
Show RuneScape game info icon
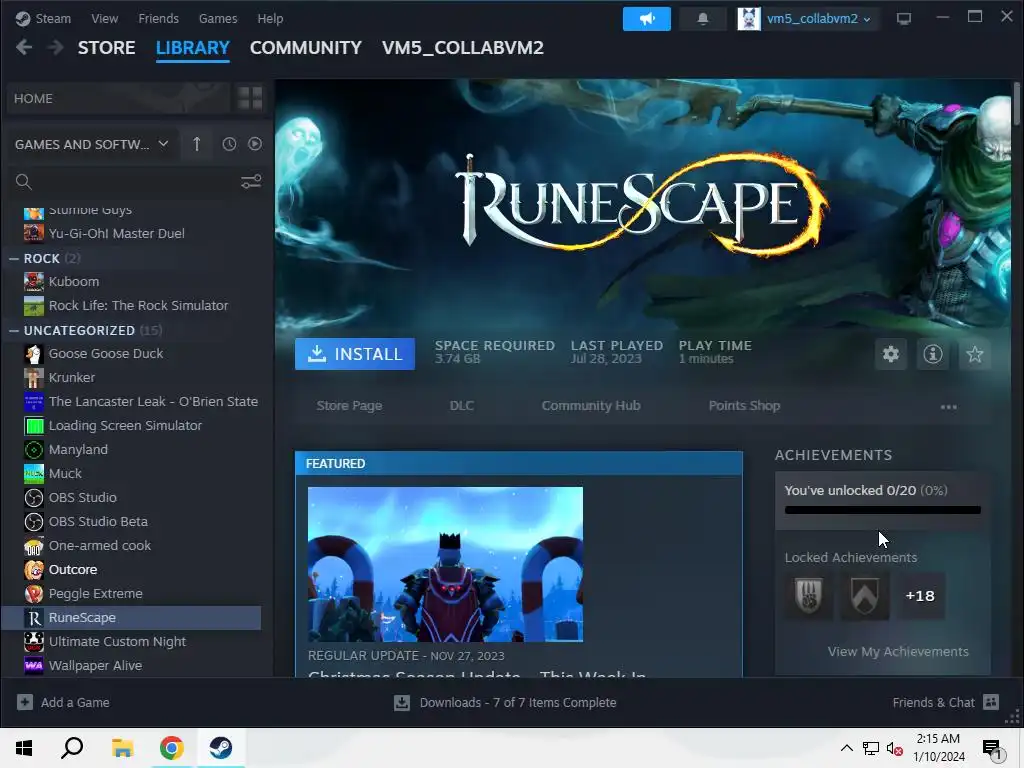point(933,354)
